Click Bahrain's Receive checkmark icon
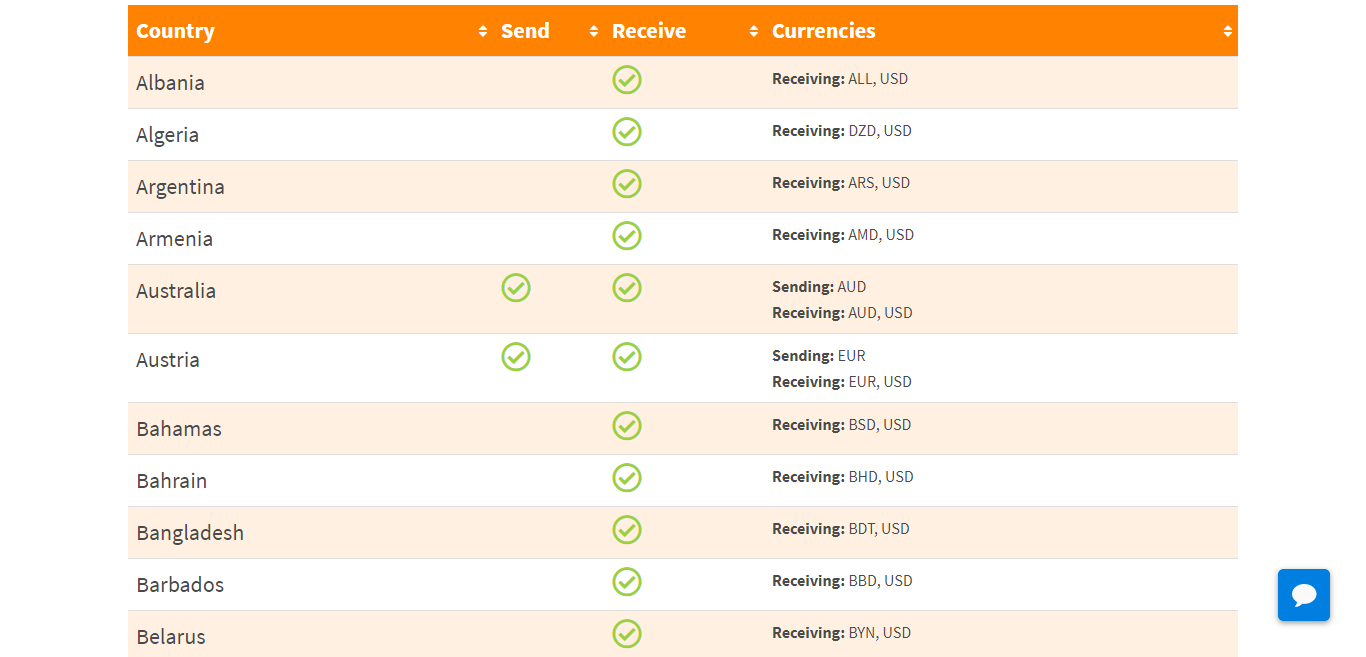The height and width of the screenshot is (657, 1366). click(x=627, y=478)
